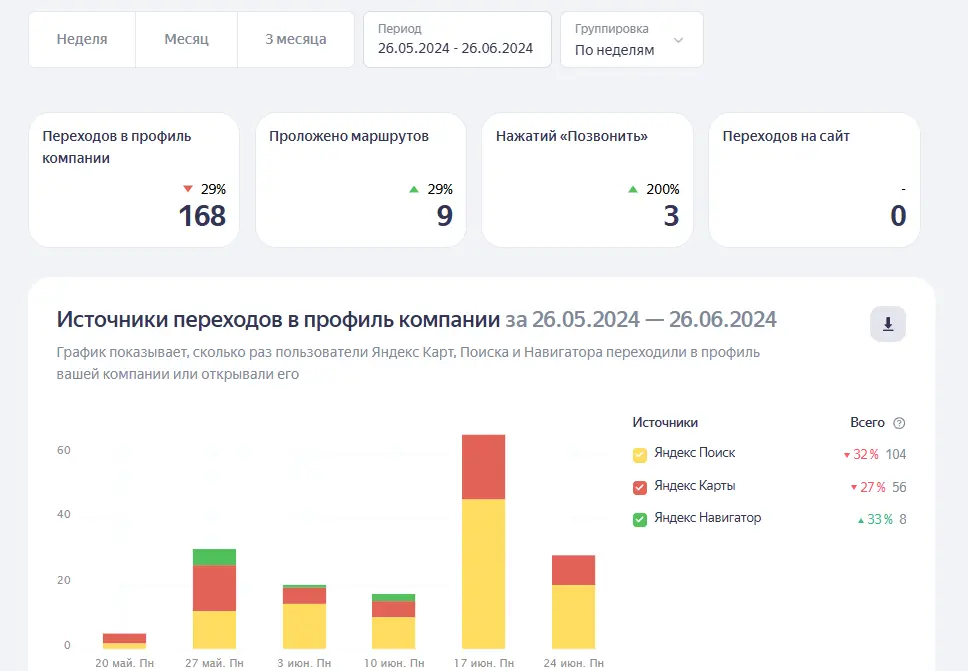Click the 27% decrease for Яндекс Карты
Image resolution: width=968 pixels, height=671 pixels.
[868, 487]
